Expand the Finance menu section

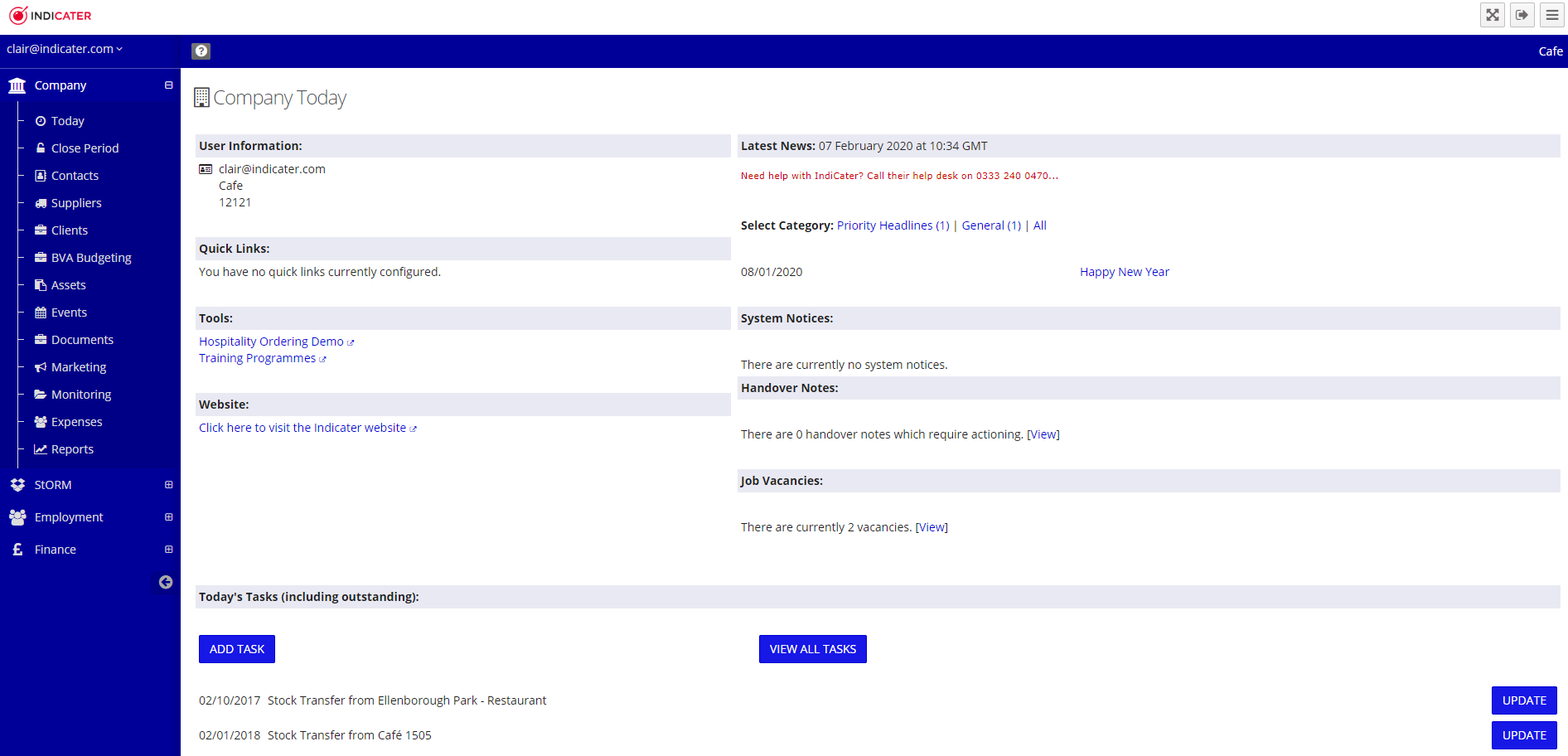coord(168,550)
